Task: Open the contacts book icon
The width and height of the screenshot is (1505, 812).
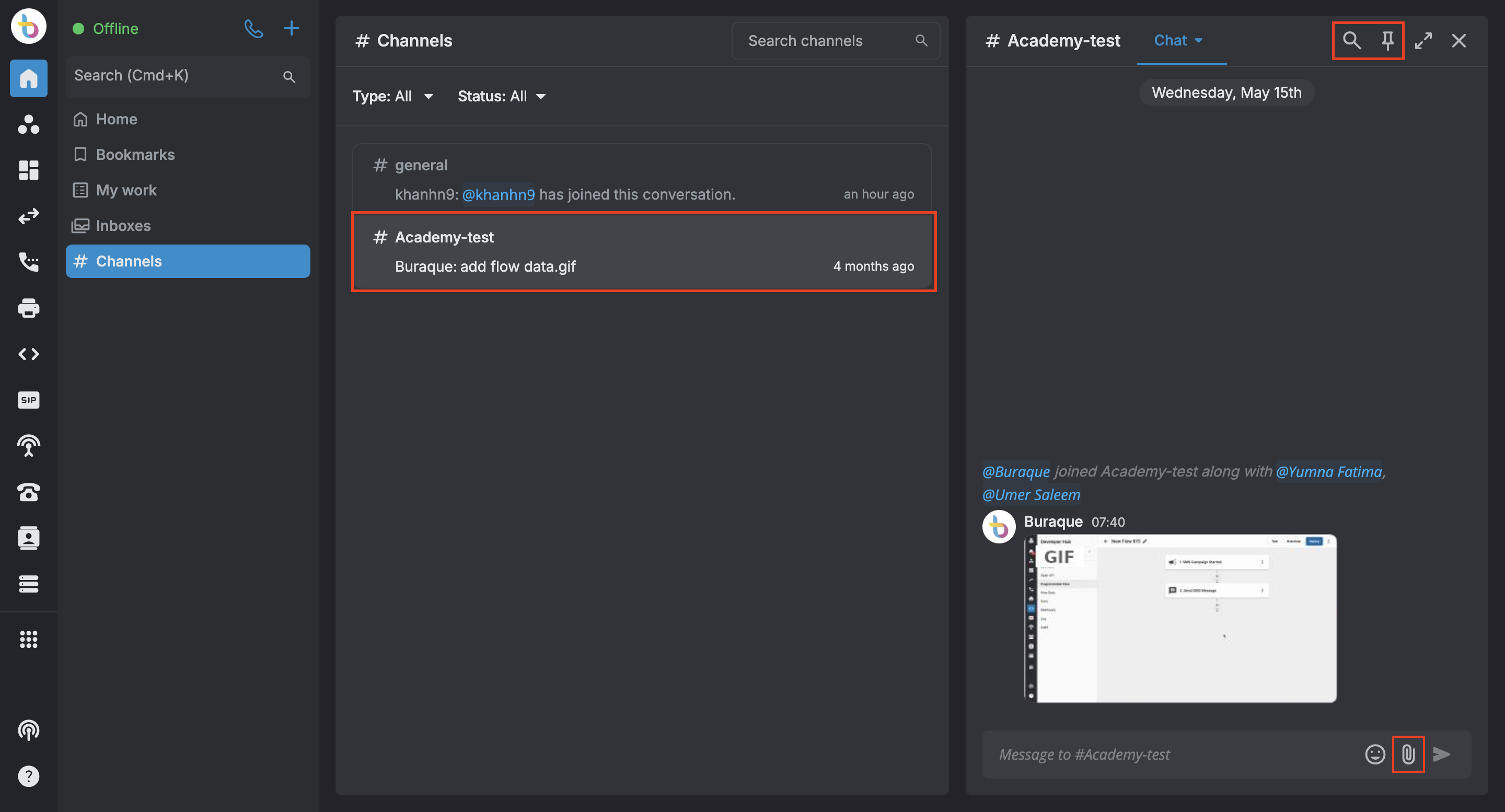Action: [x=29, y=538]
